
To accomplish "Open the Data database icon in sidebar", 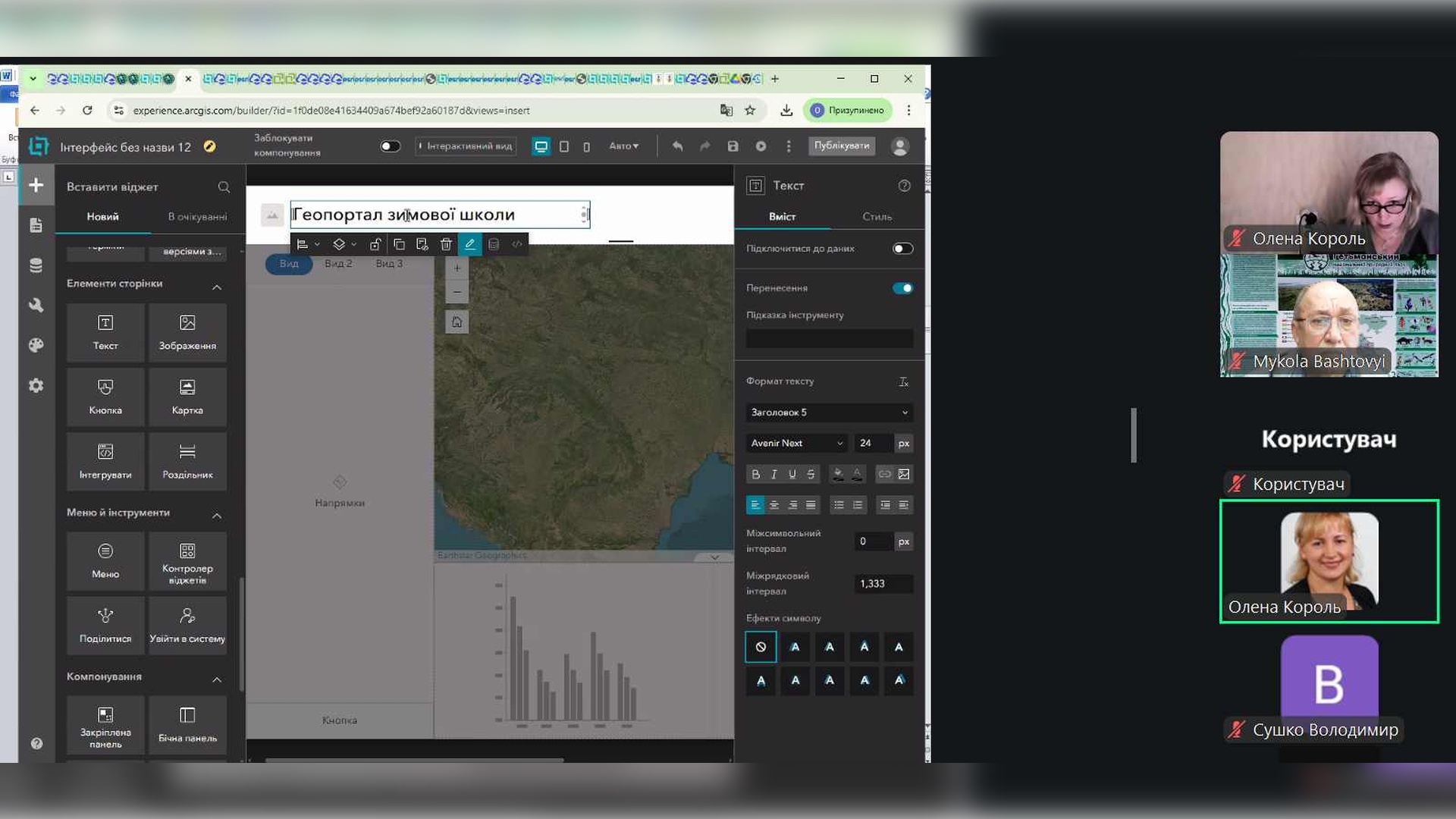I will tap(36, 265).
